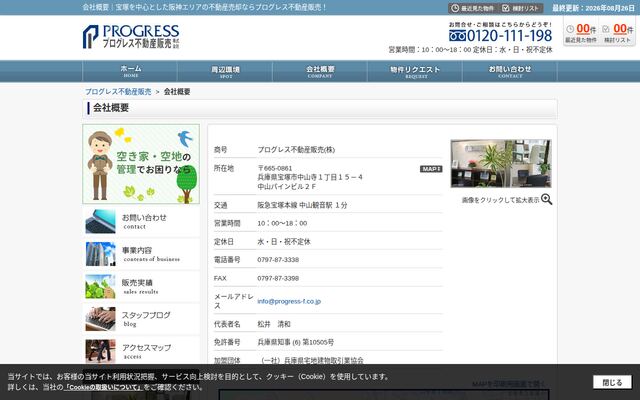Click the recently viewed 00件 clock counter
Image resolution: width=640 pixels, height=400 pixels.
tap(581, 32)
